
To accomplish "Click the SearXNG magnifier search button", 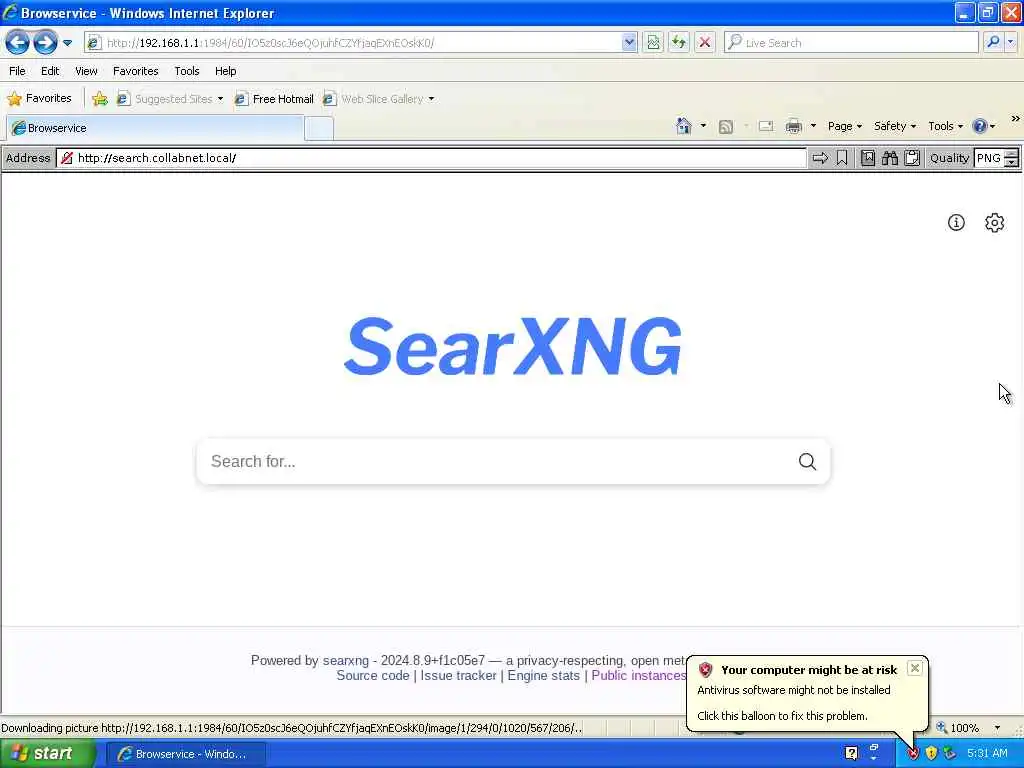I will [x=807, y=462].
